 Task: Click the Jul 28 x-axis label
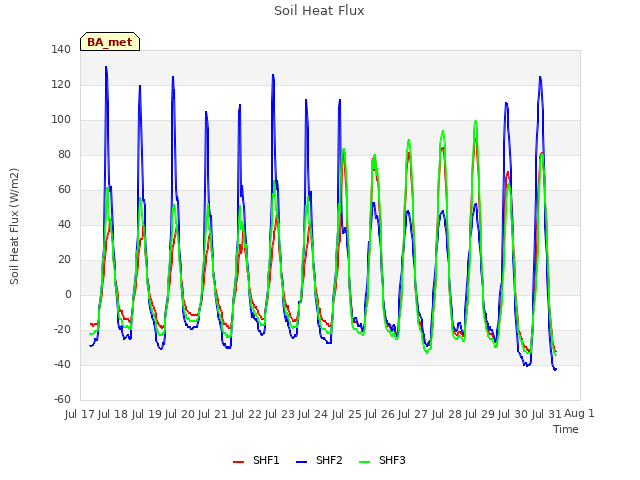point(447,414)
